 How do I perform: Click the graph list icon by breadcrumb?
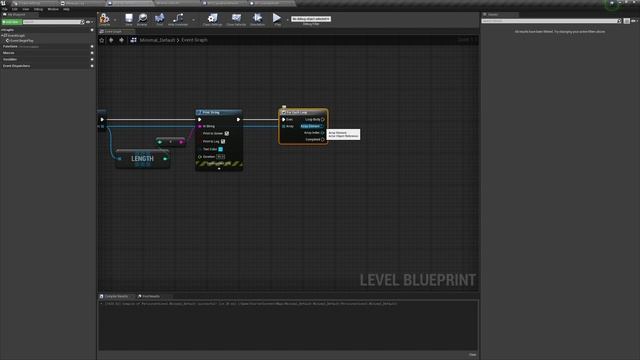click(x=133, y=40)
